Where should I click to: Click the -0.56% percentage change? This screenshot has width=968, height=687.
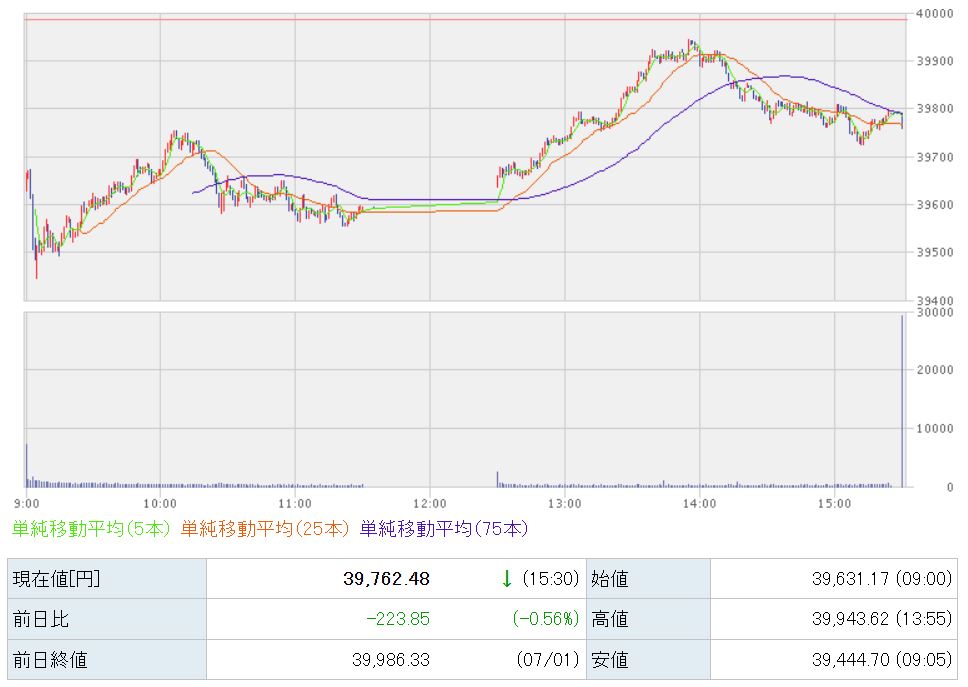(546, 618)
